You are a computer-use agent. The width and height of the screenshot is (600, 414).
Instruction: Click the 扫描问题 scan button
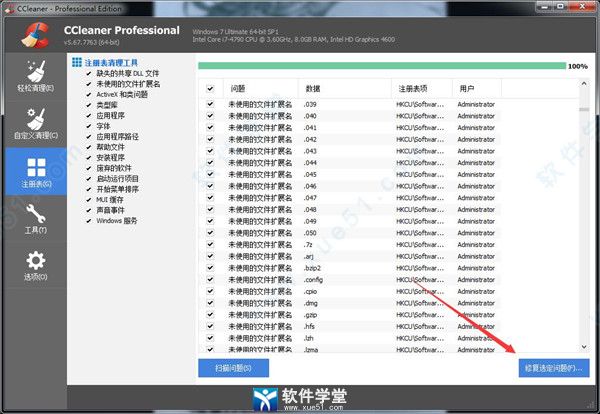click(x=233, y=368)
